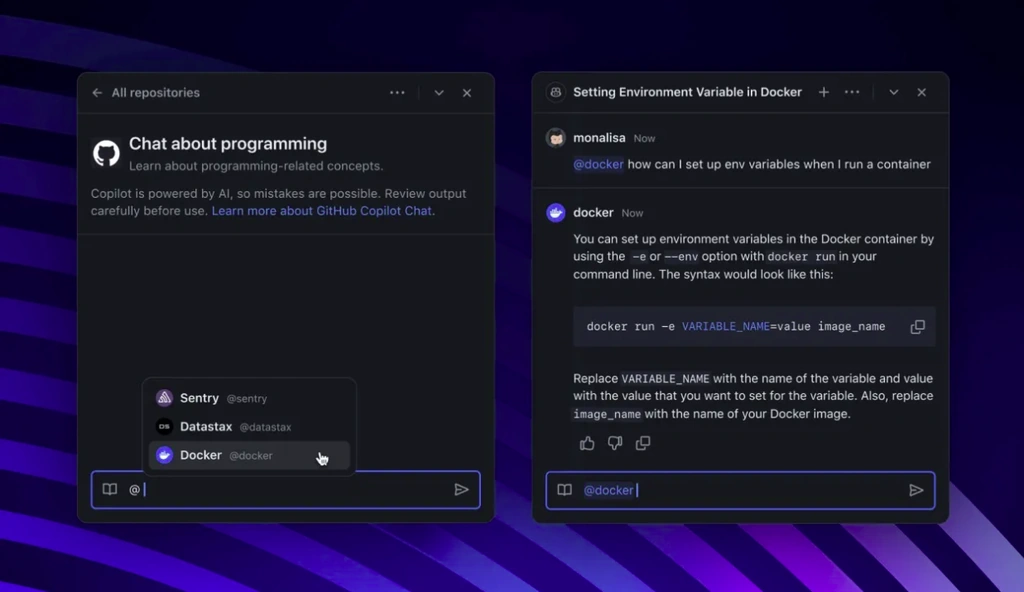Click the Chat about programming heading
1024x592 pixels.
(228, 144)
